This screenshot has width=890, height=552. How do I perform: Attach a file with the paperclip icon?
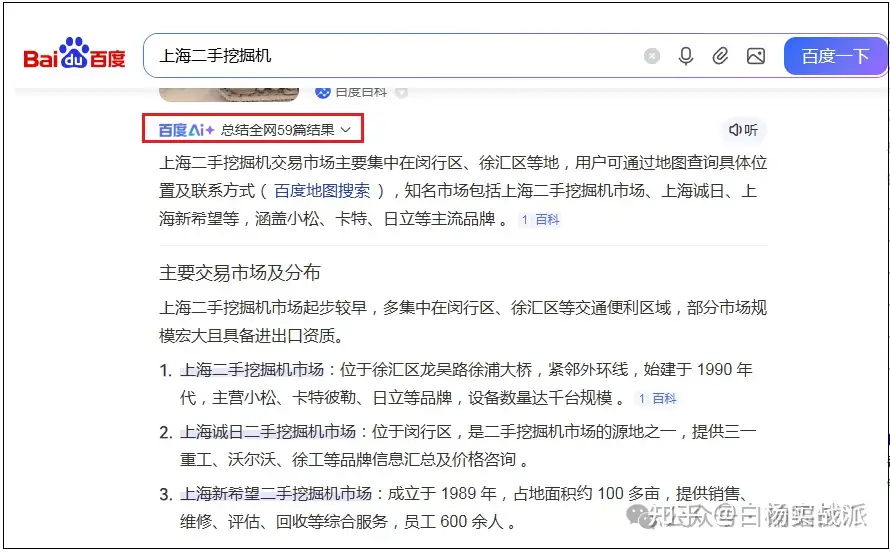(720, 56)
